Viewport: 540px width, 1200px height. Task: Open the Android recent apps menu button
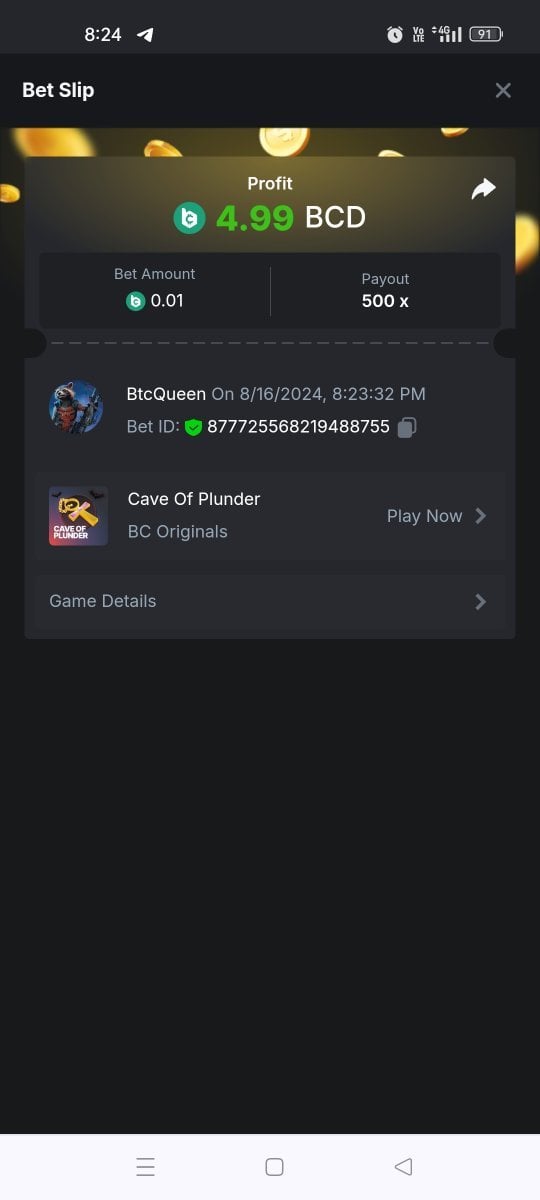145,1166
